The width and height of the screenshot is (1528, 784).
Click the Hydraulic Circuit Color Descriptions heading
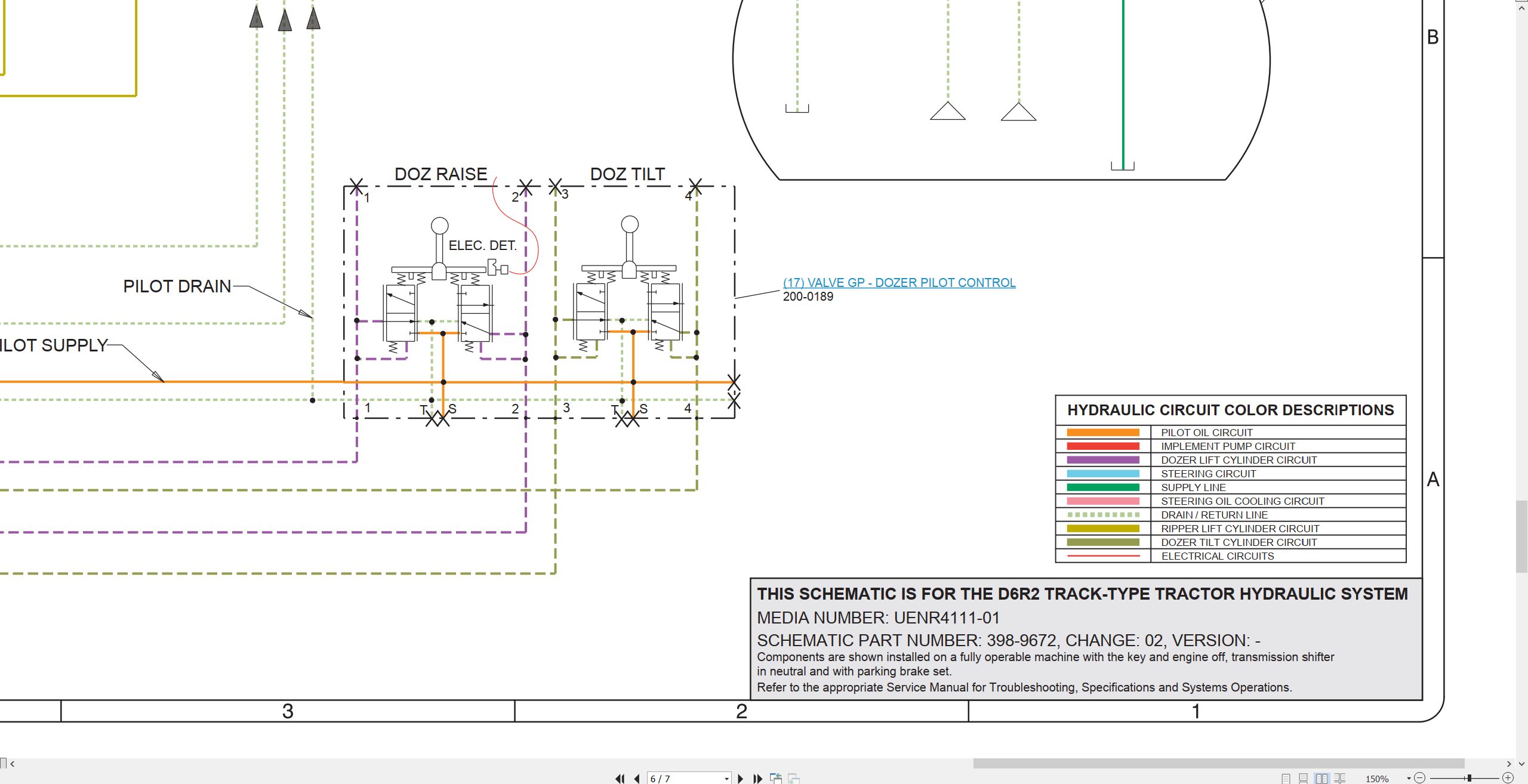coord(1231,410)
